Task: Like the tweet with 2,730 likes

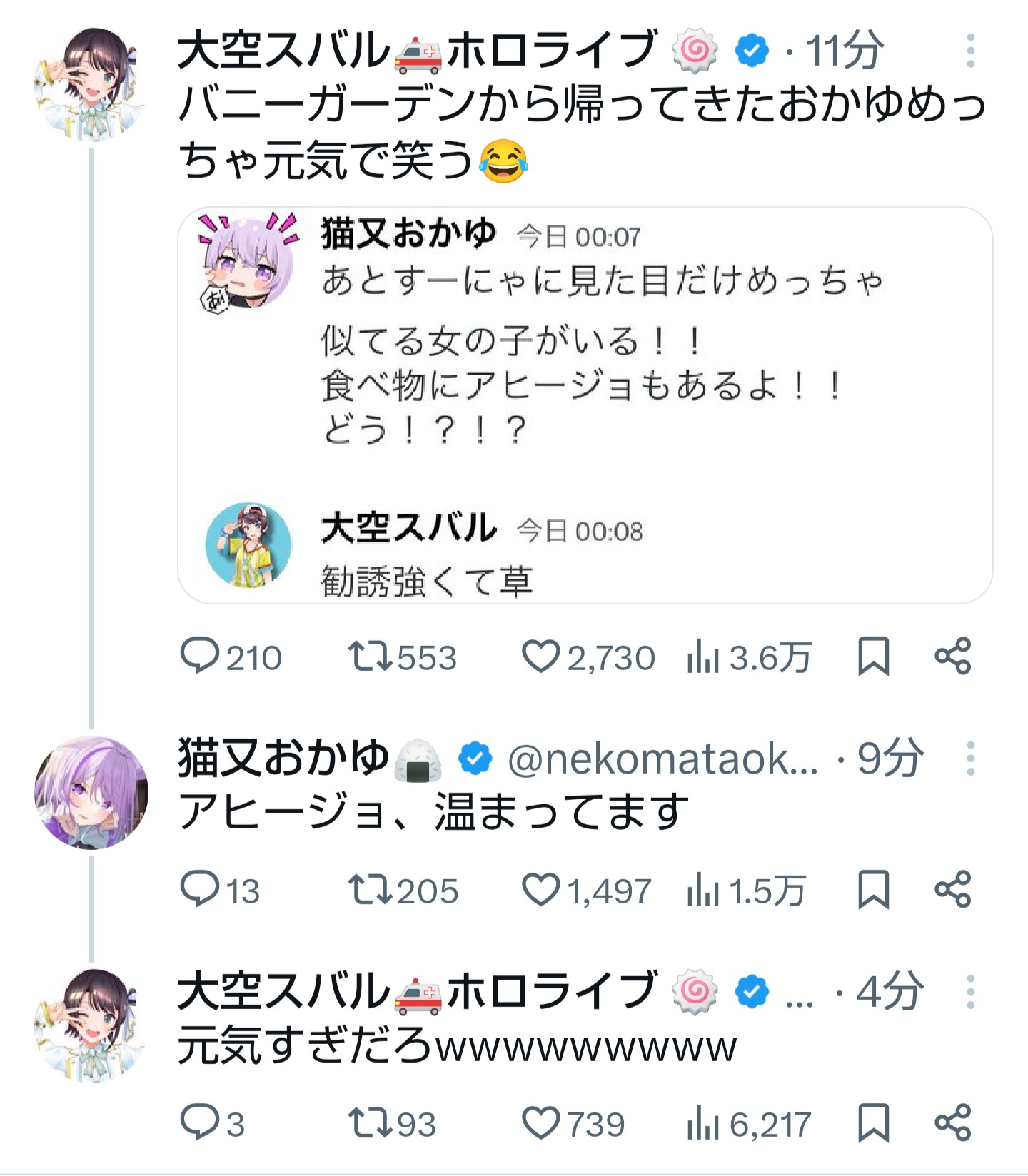Action: [540, 656]
